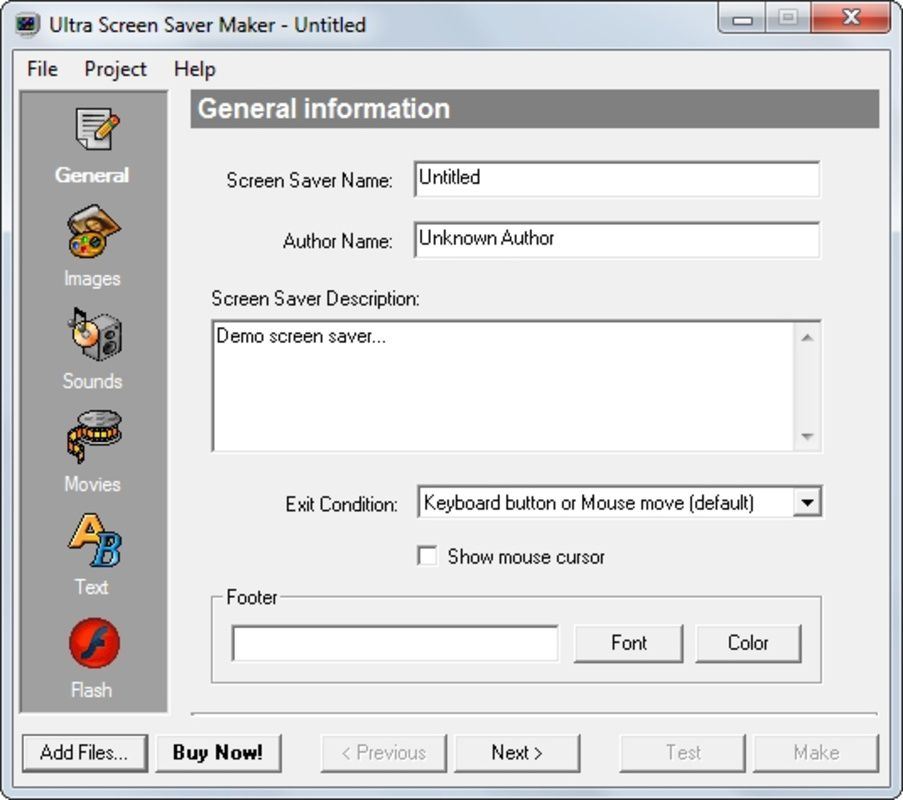The width and height of the screenshot is (903, 800).
Task: Click inside the Screen Saver Name field
Action: [615, 180]
